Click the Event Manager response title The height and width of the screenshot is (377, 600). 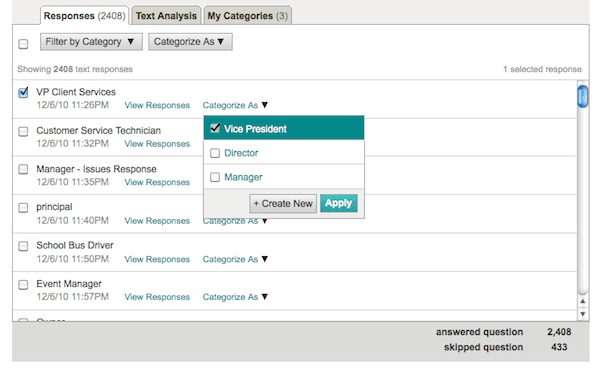click(69, 284)
